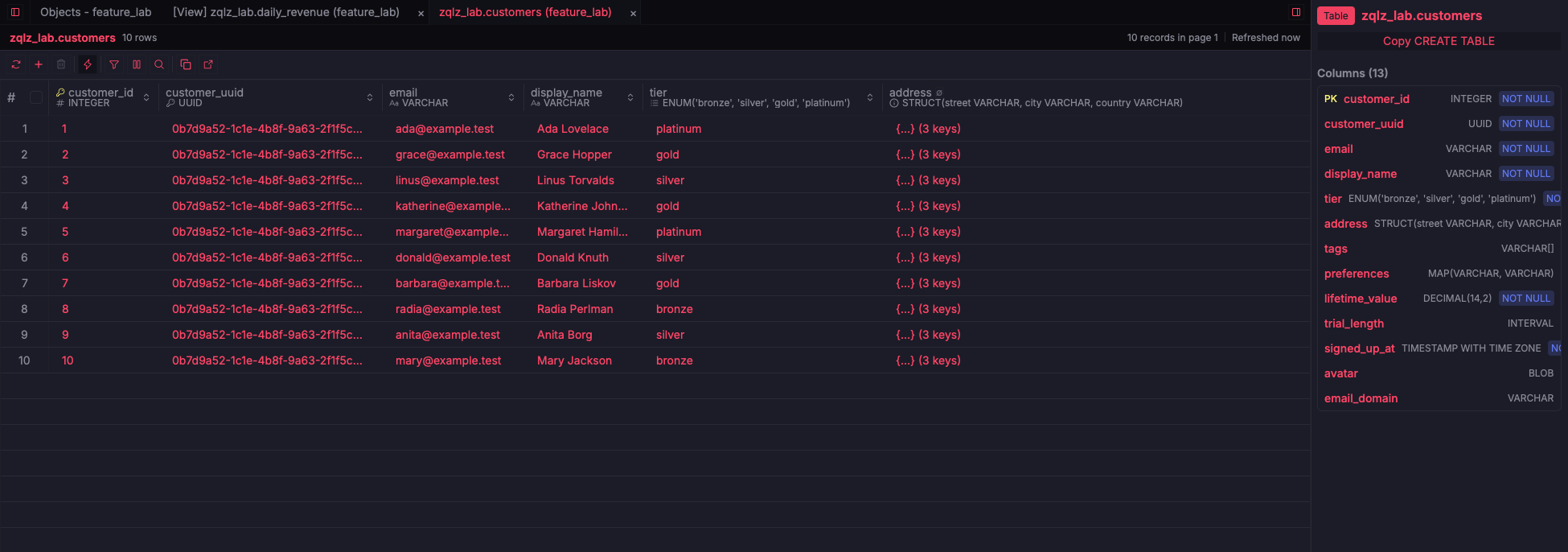Click the key icon beside UUID type
Viewport: 1568px width, 552px height.
170,103
